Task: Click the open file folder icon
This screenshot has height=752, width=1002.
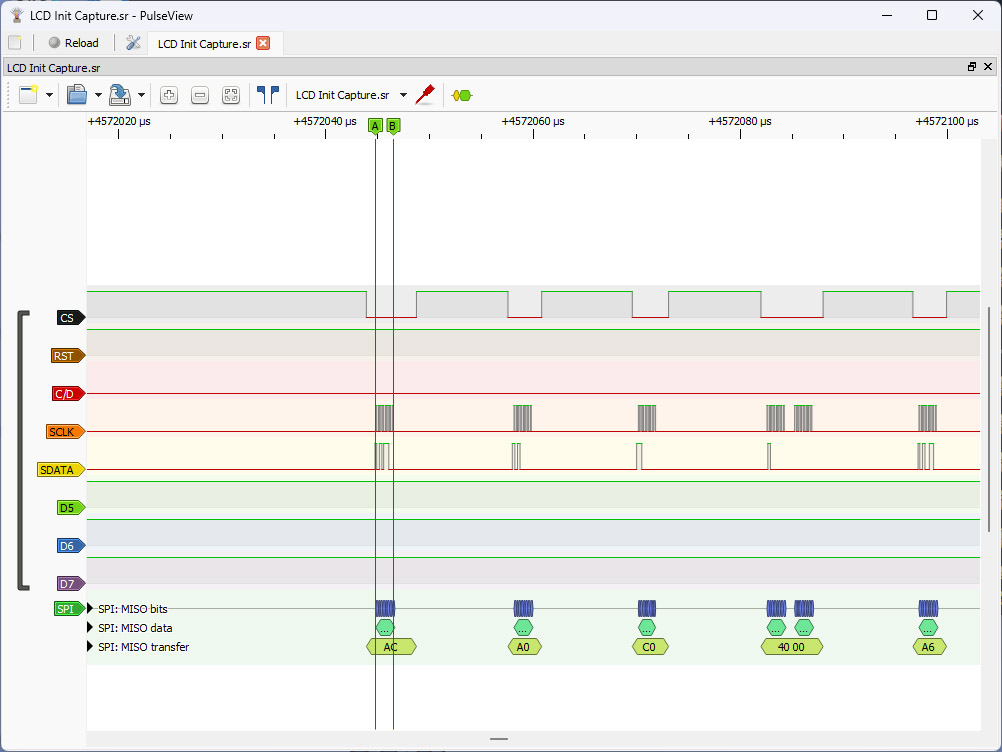Action: point(77,95)
